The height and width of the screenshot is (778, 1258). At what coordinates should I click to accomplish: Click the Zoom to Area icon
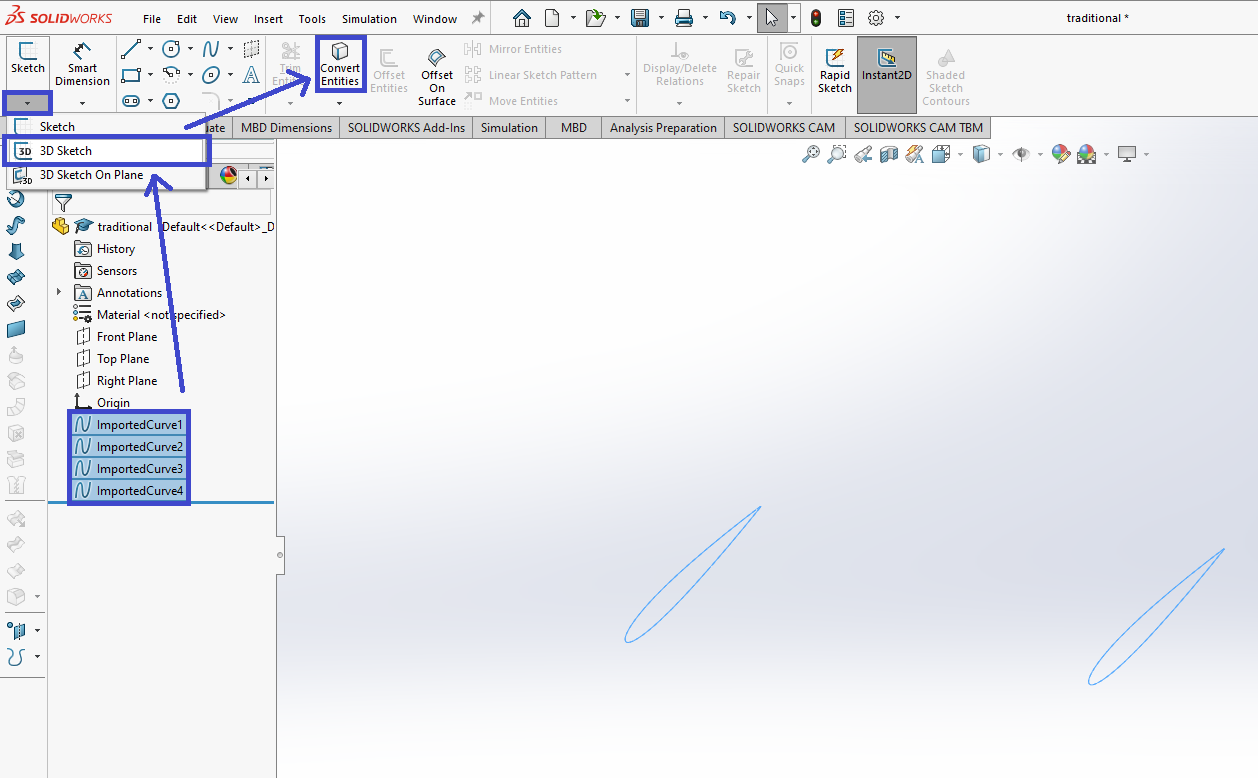pos(837,154)
